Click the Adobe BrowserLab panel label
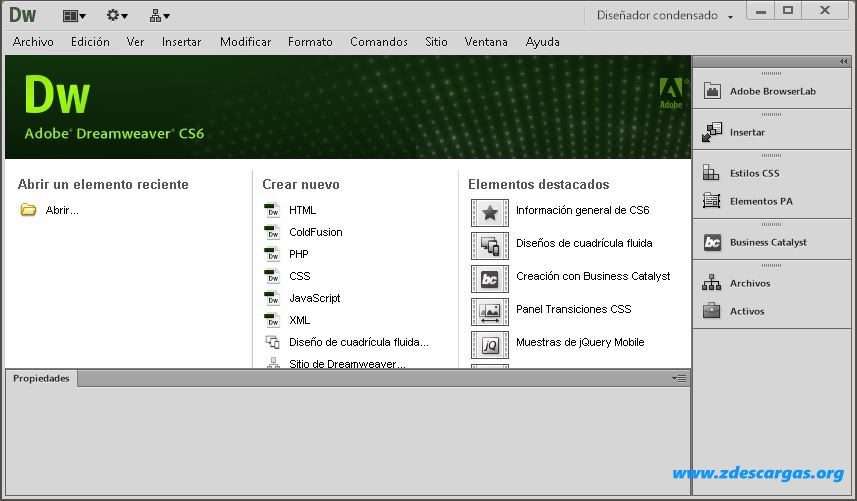Image resolution: width=857 pixels, height=501 pixels. coord(772,91)
